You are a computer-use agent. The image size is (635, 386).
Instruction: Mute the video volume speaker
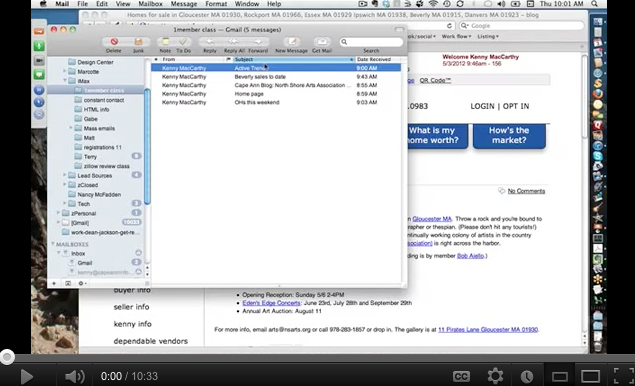pos(75,377)
